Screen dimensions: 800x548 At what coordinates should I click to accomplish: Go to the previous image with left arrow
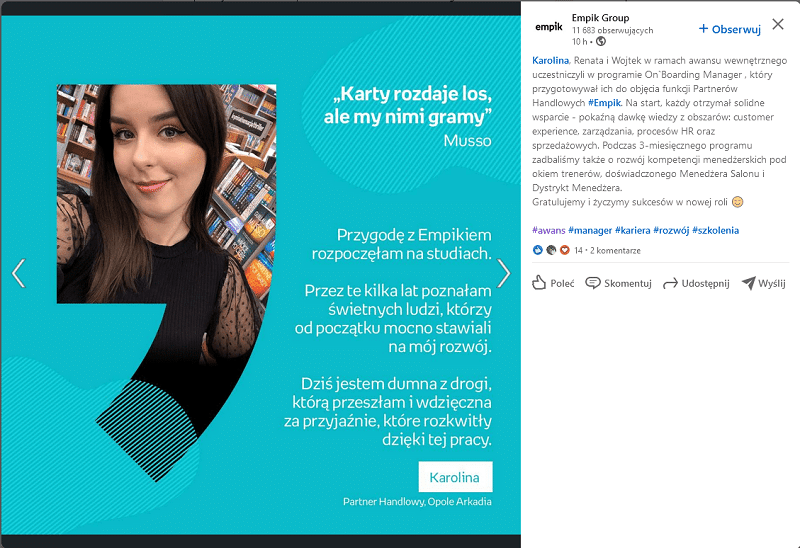pos(18,273)
